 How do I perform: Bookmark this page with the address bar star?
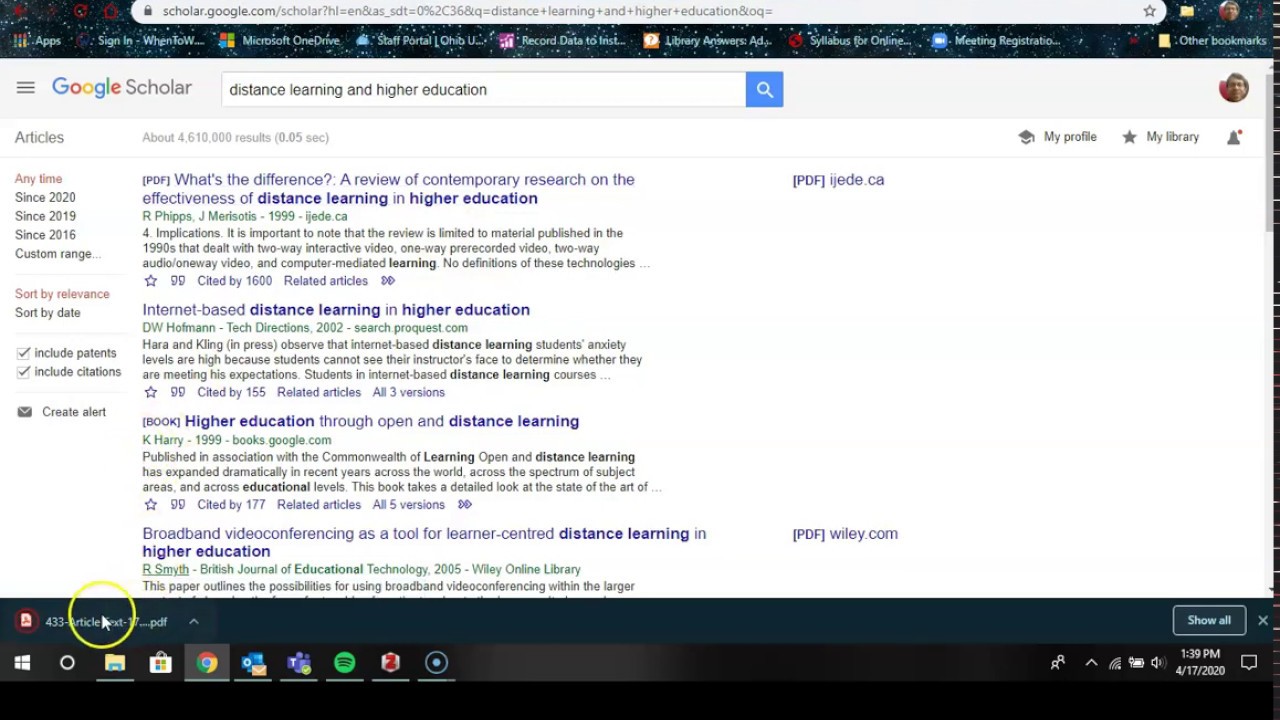[1150, 11]
